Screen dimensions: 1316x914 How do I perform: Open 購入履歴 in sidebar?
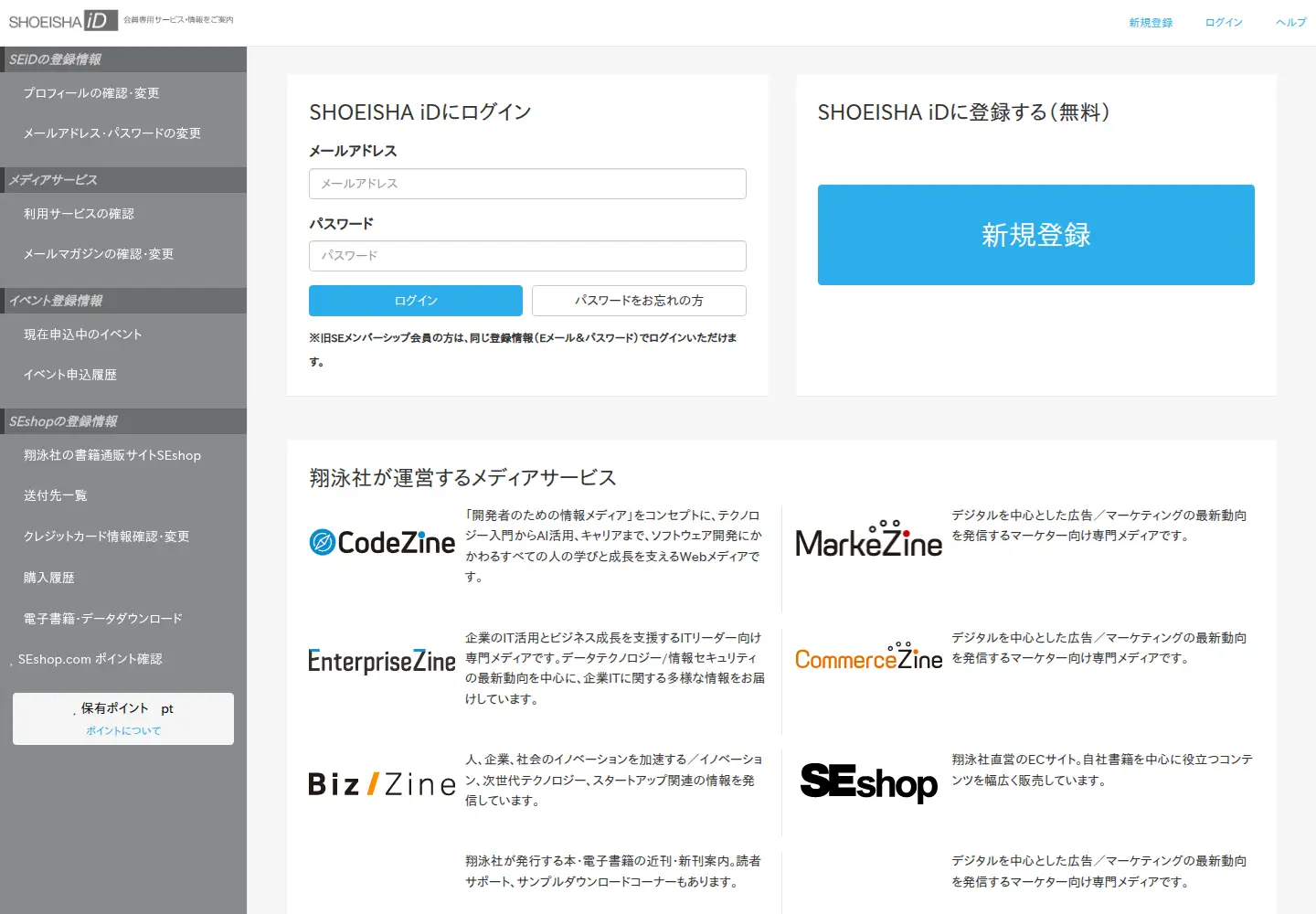click(49, 578)
